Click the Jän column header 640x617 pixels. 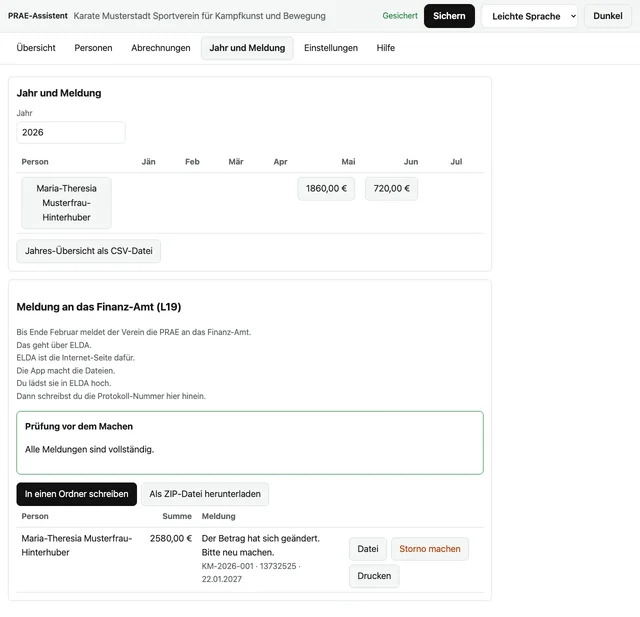tap(149, 162)
